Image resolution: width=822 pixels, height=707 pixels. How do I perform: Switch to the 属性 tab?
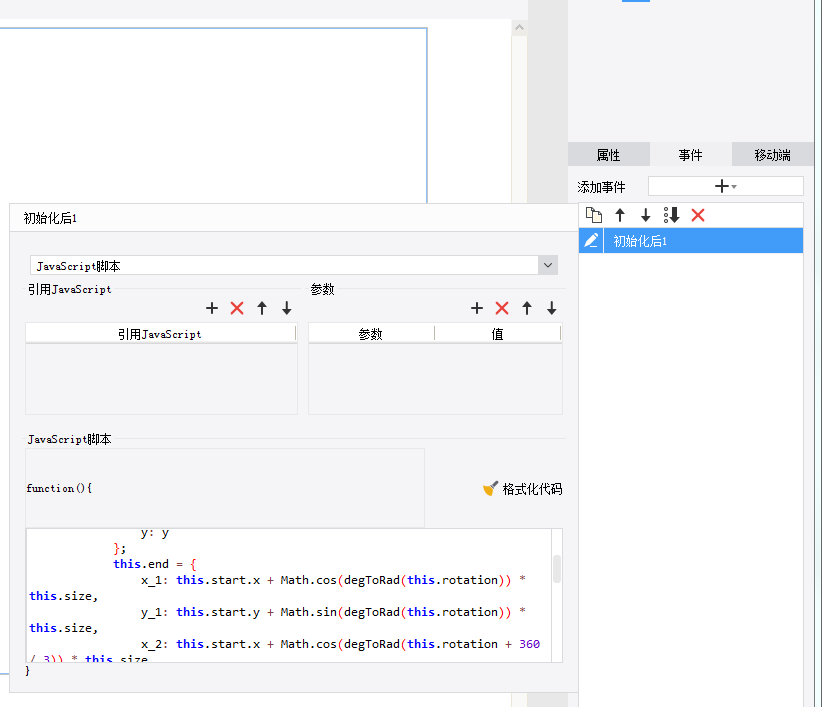[609, 155]
